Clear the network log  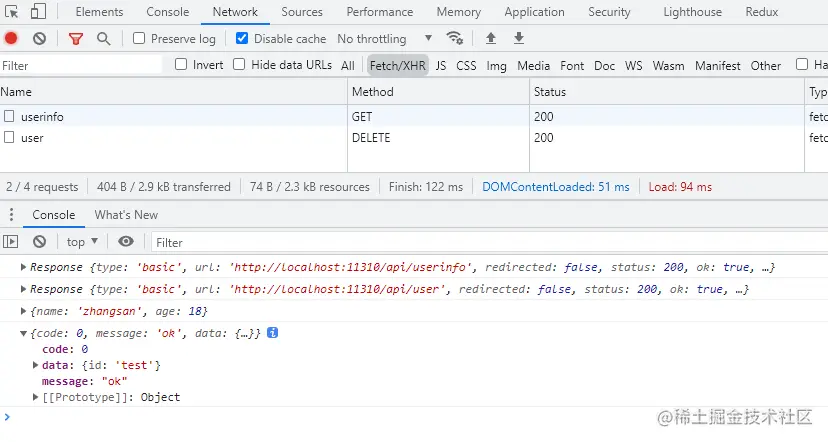[39, 39]
